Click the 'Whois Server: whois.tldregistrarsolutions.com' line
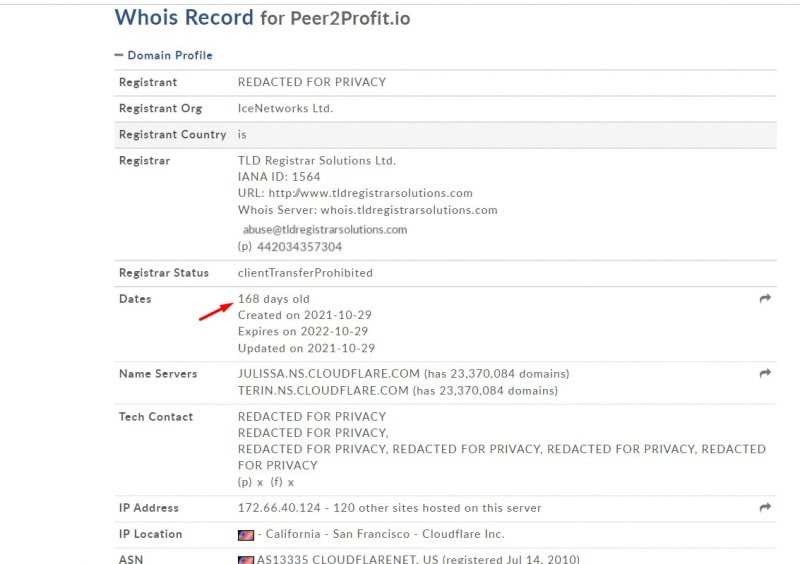Viewport: 800px width, 564px height. [x=367, y=210]
